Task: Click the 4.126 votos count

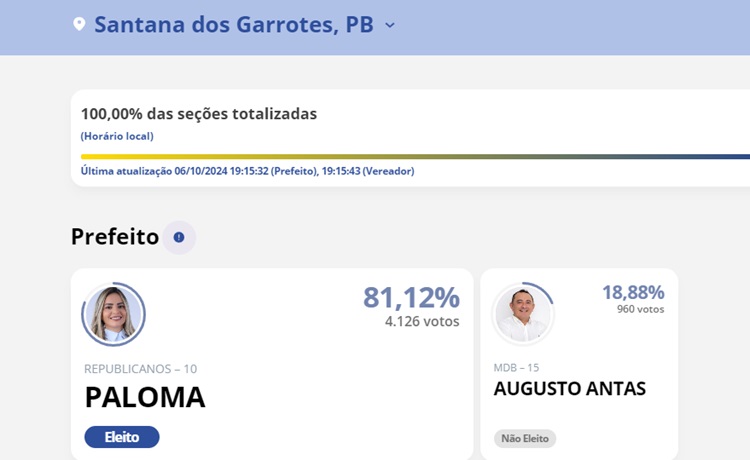Action: [422, 322]
